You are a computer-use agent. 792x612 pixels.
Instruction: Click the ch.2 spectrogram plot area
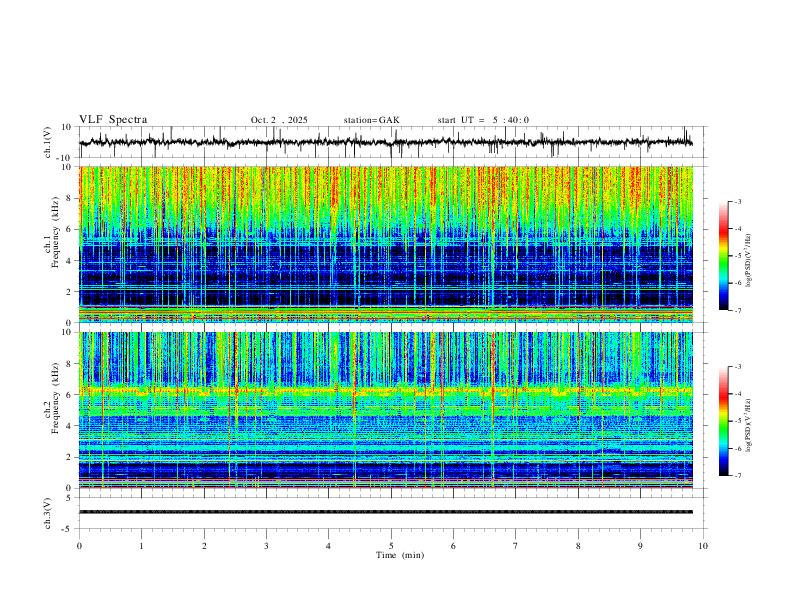(x=386, y=410)
